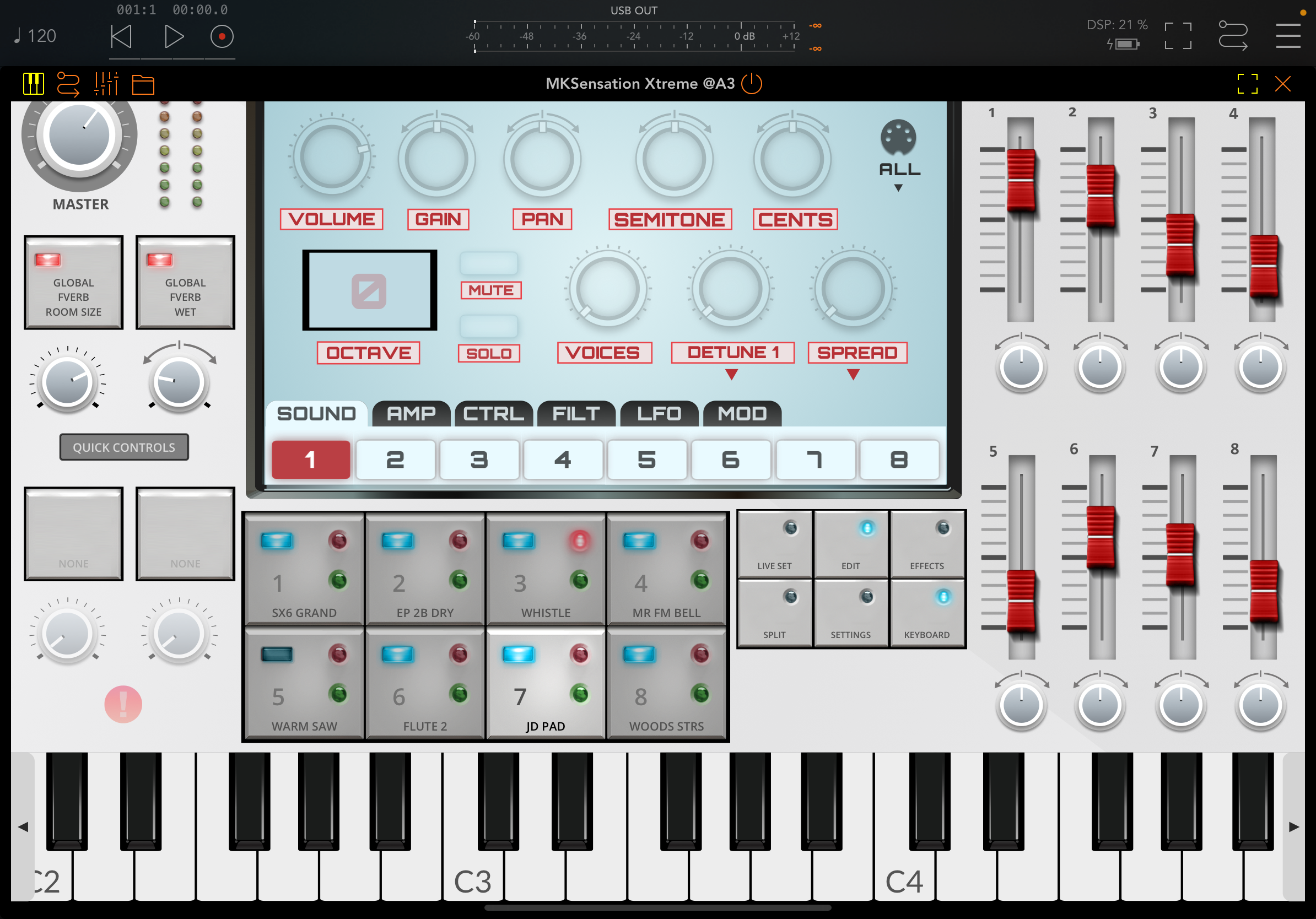
Task: Open the top bar signal routing icon
Action: (x=1233, y=35)
